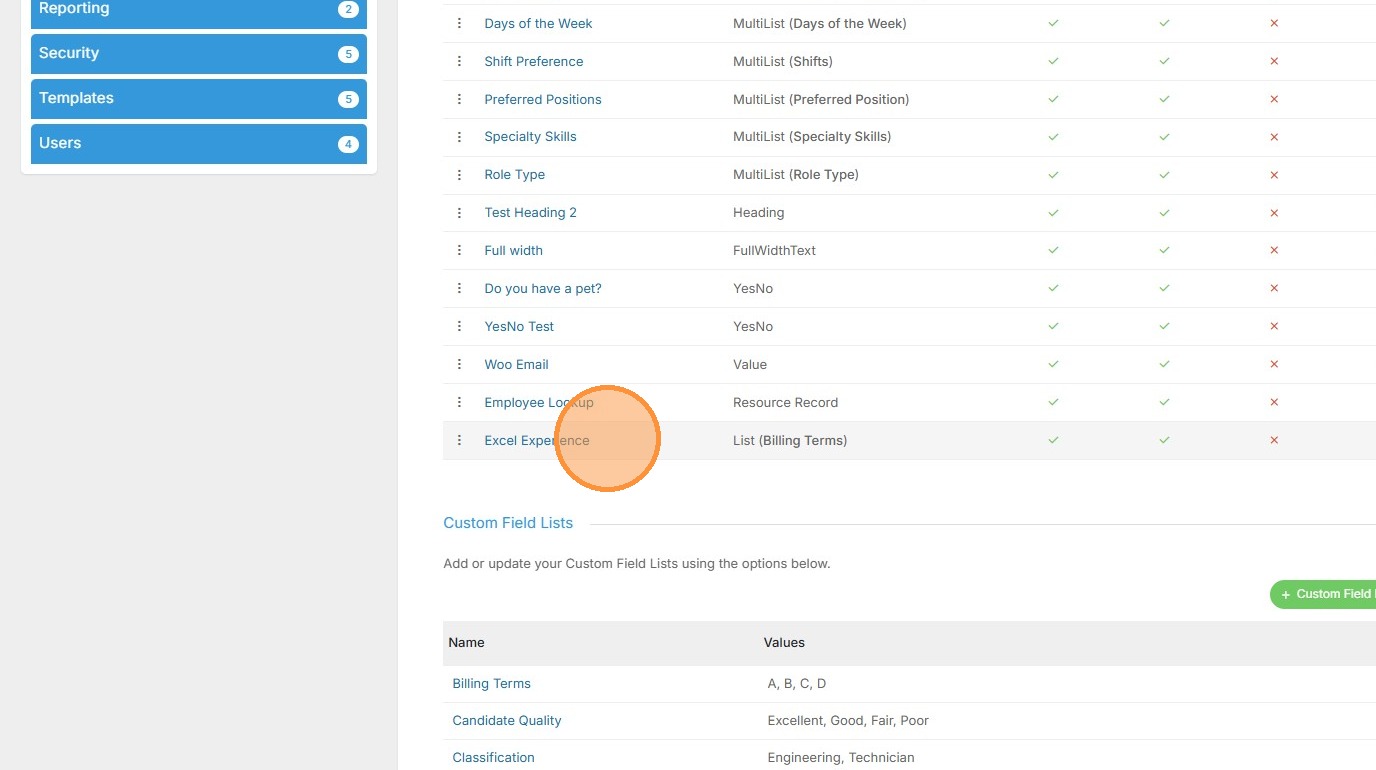Open the Specialty Skills custom field
This screenshot has width=1376, height=770.
[x=530, y=137]
